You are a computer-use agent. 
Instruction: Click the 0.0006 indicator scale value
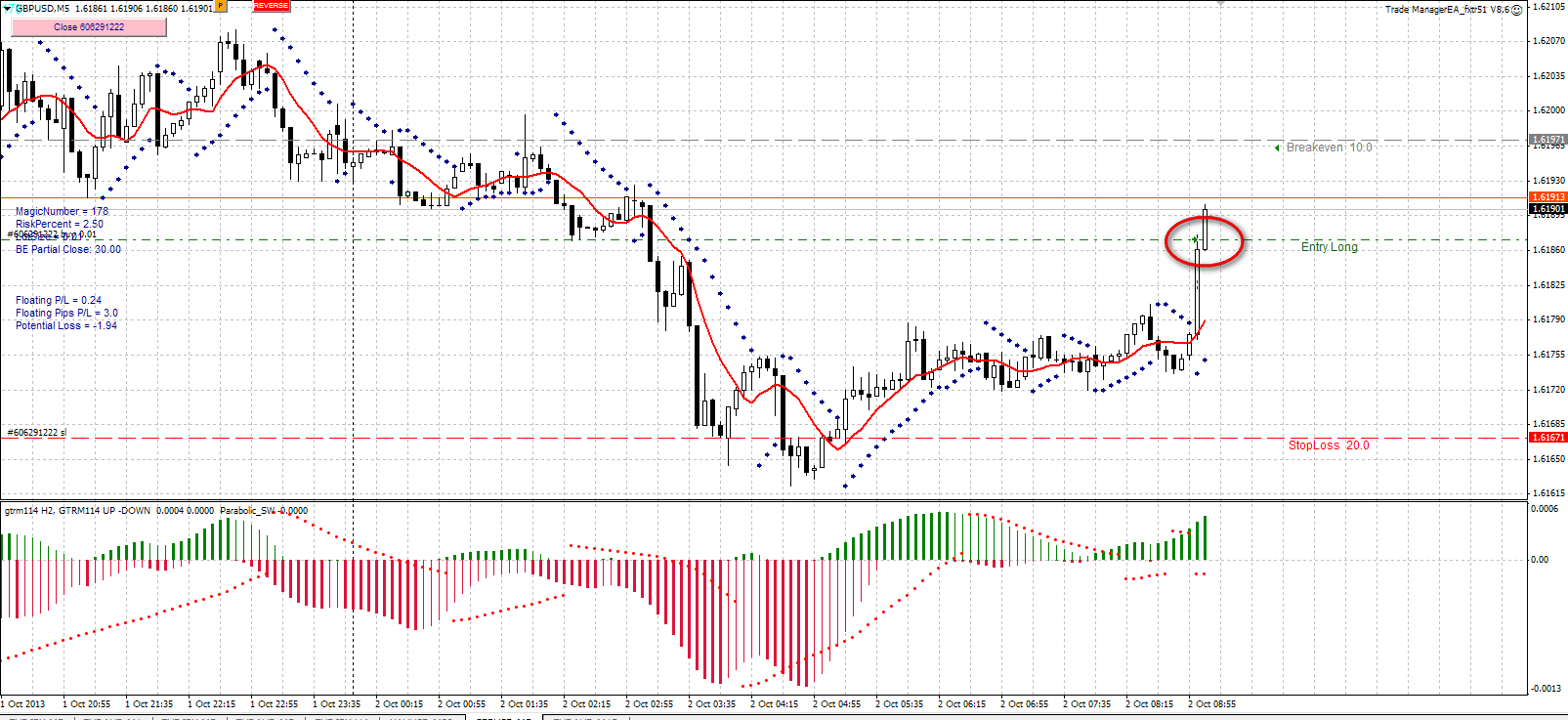point(1545,509)
